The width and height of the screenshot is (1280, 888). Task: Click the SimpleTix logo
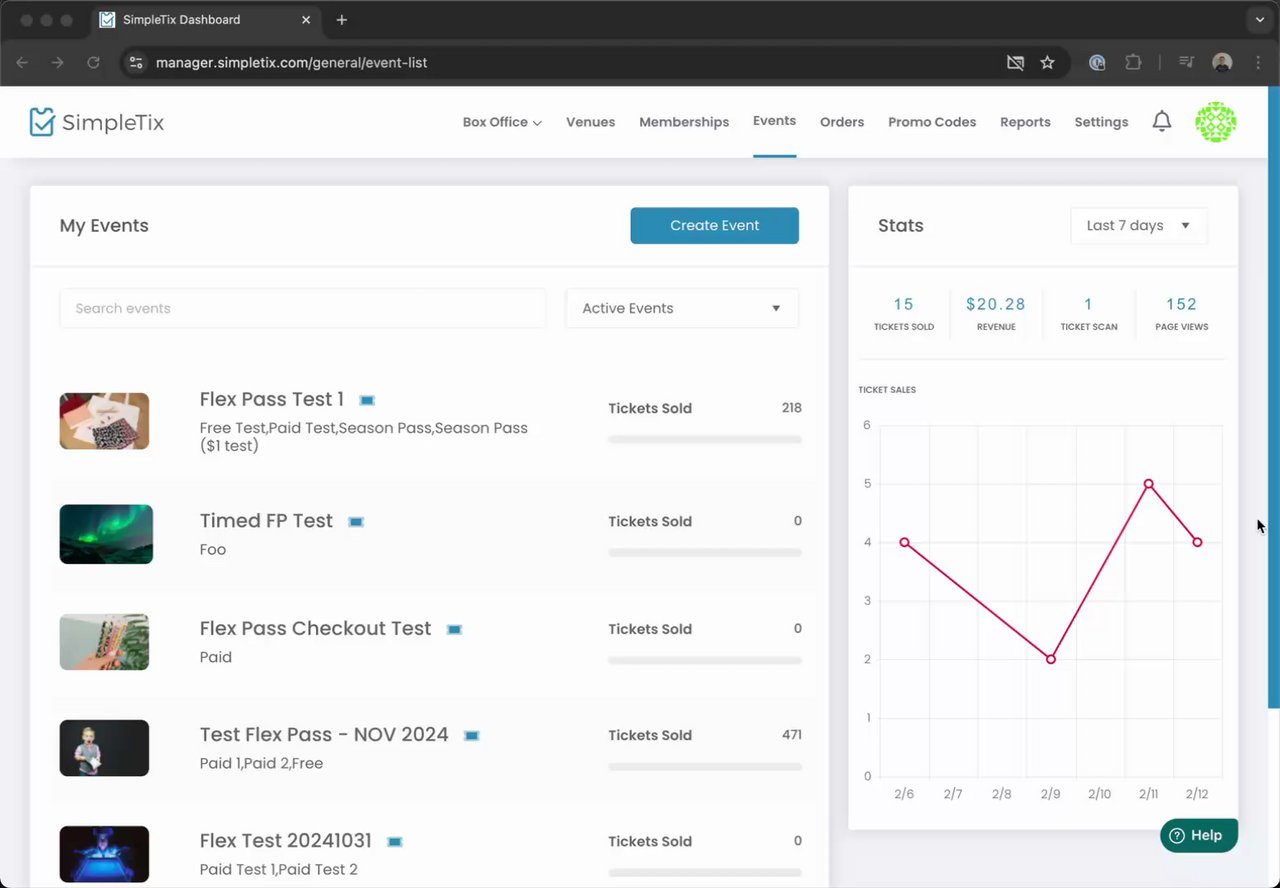click(97, 122)
